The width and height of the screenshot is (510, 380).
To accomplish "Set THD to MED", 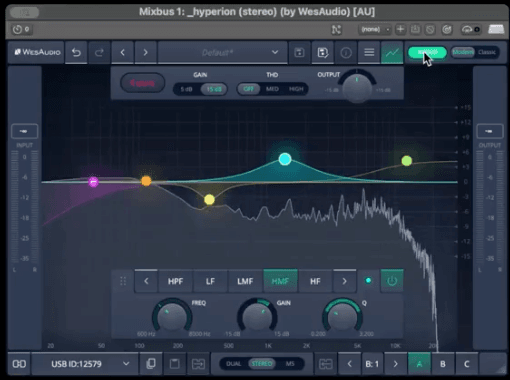I will [x=272, y=89].
